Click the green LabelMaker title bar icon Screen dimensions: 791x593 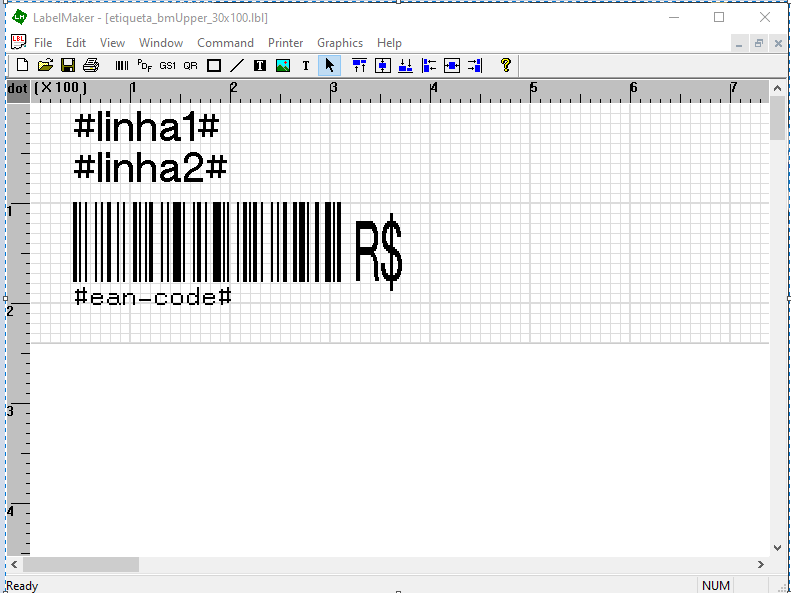pyautogui.click(x=19, y=17)
